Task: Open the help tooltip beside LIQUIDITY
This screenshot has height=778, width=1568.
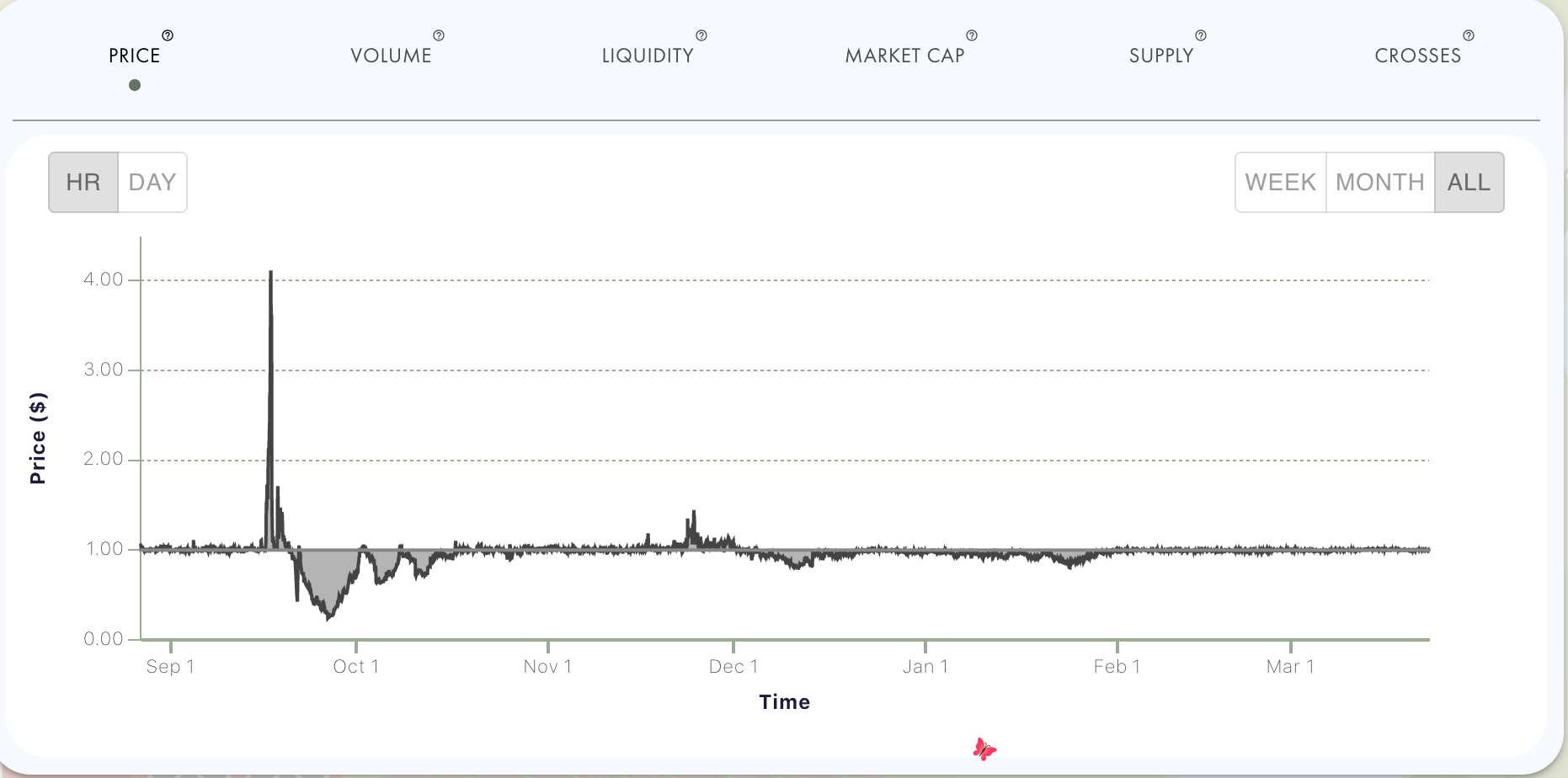Action: [701, 35]
